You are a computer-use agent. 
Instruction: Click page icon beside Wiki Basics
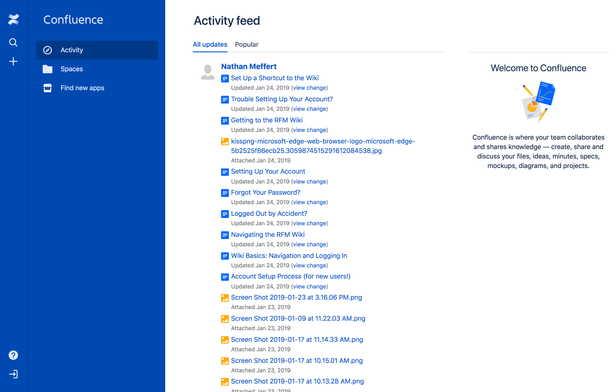click(225, 256)
